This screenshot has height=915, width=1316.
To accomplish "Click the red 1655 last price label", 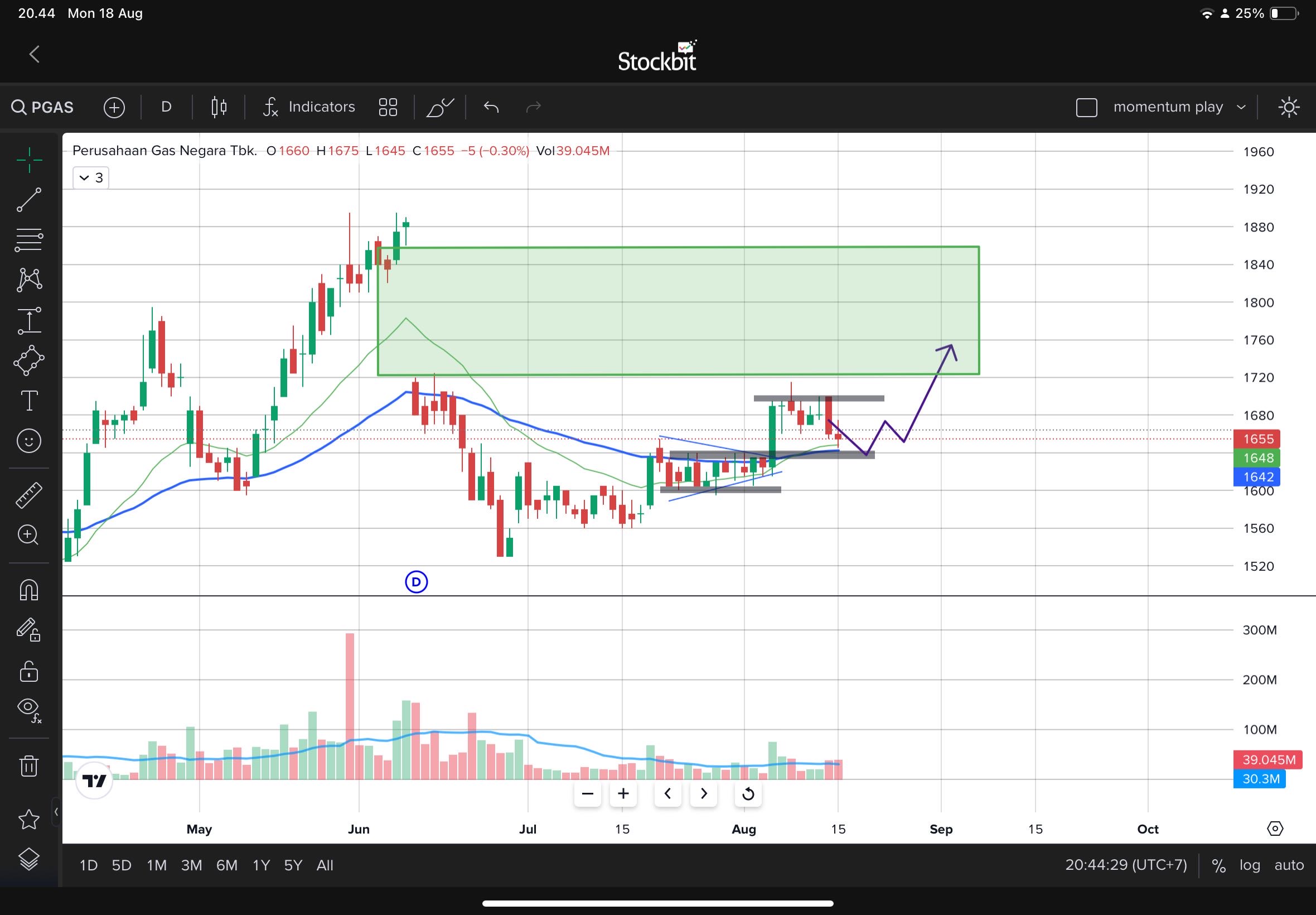I will 1257,439.
